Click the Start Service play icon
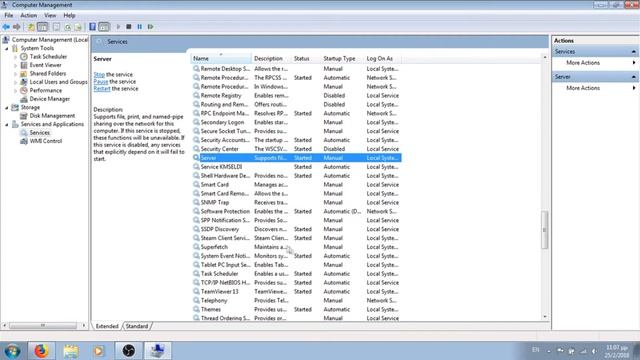 pyautogui.click(x=118, y=27)
